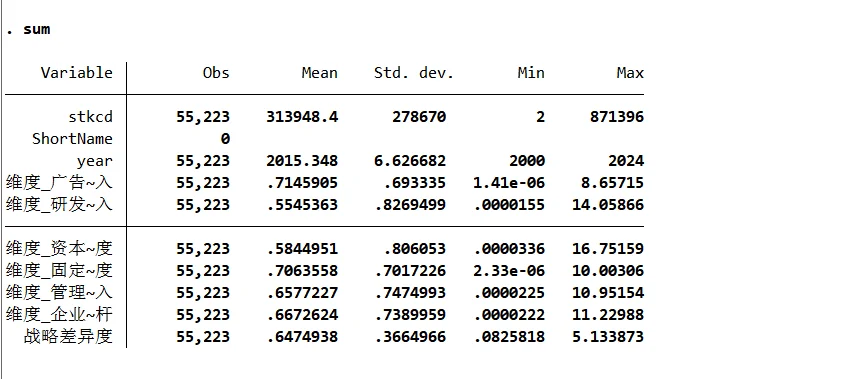The height and width of the screenshot is (379, 865).
Task: Select the std. dev. value .8269499
Action: 410,205
